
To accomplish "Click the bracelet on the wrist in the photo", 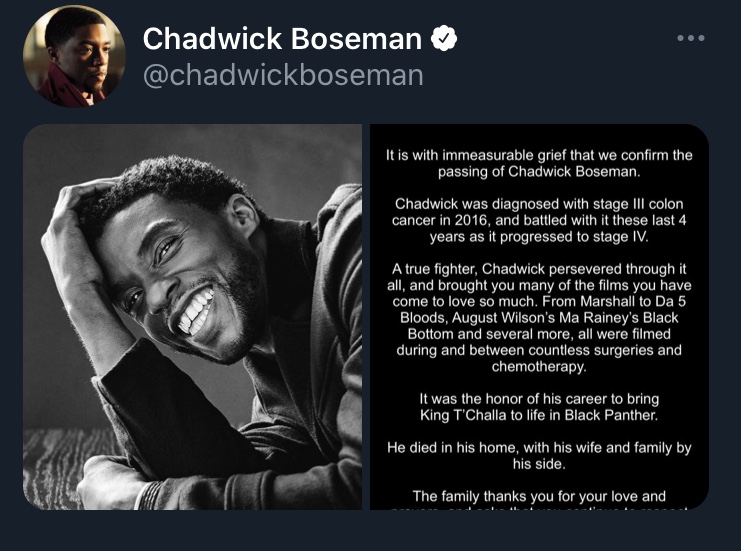I will tap(150, 494).
